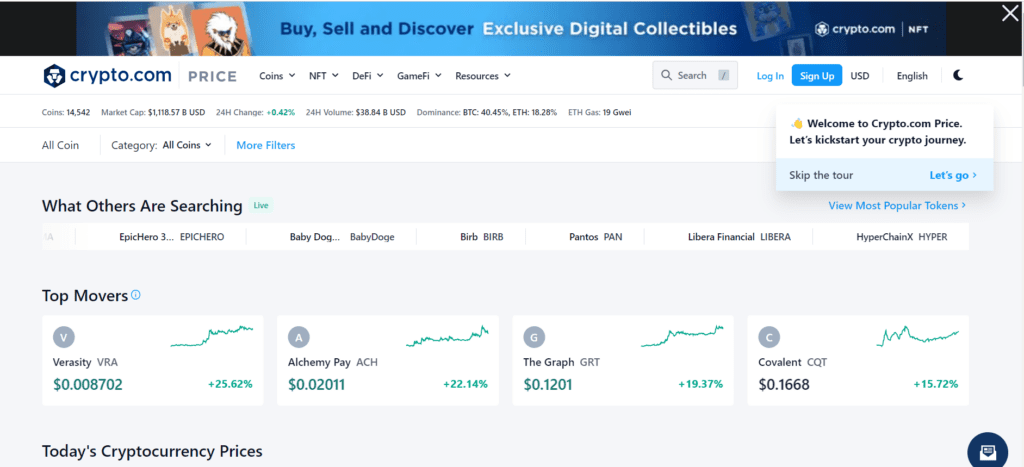Expand the DeFi menu
The width and height of the screenshot is (1024, 467).
click(368, 76)
